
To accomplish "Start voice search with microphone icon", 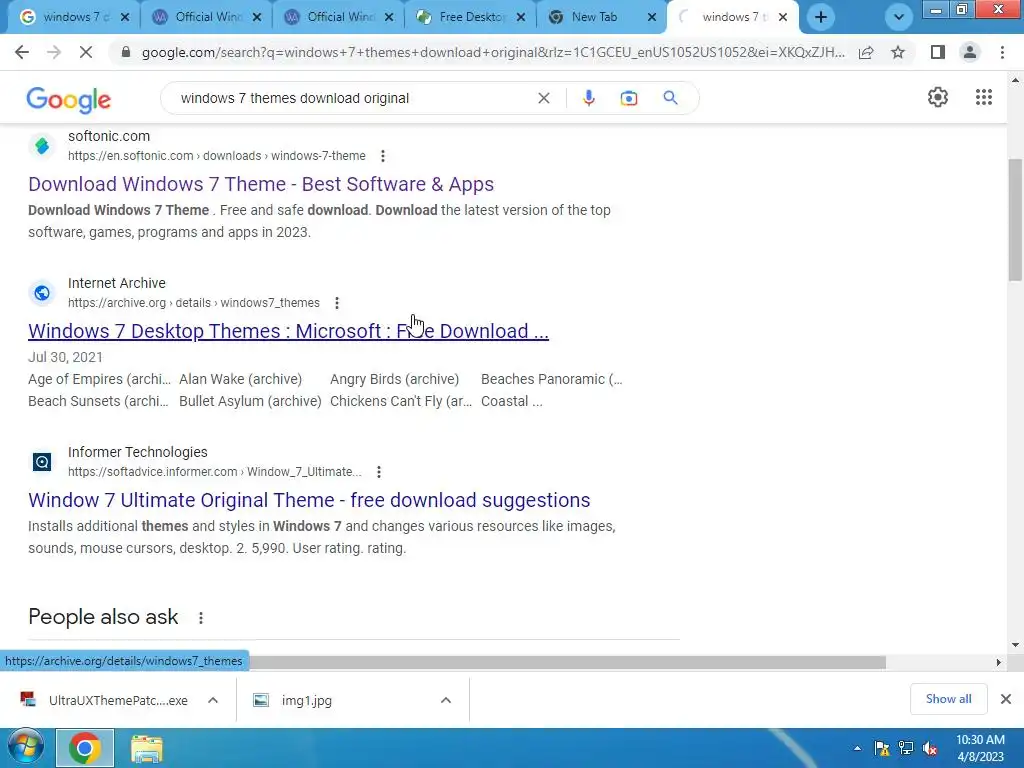I will click(588, 98).
